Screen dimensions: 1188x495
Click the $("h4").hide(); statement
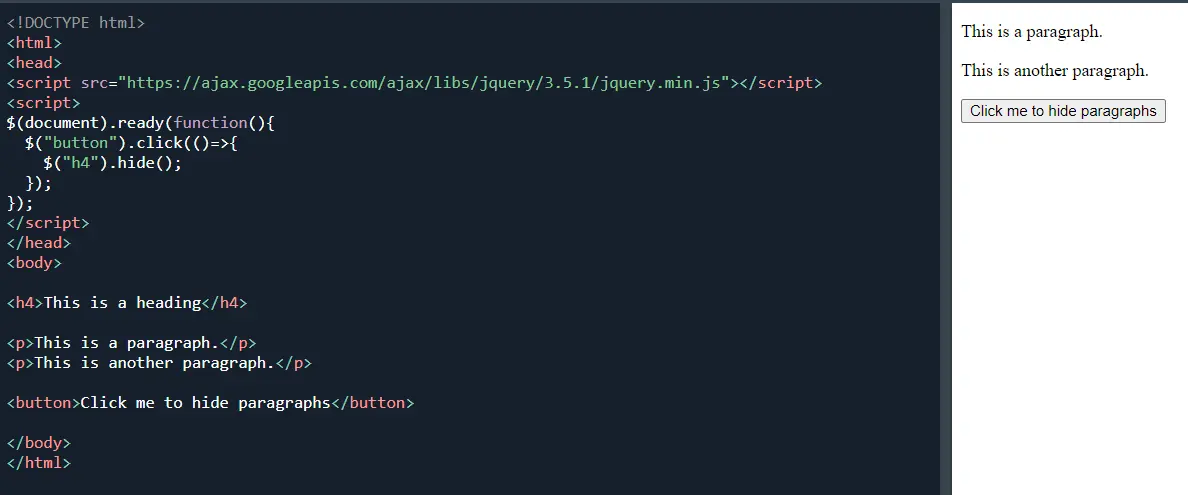(112, 163)
